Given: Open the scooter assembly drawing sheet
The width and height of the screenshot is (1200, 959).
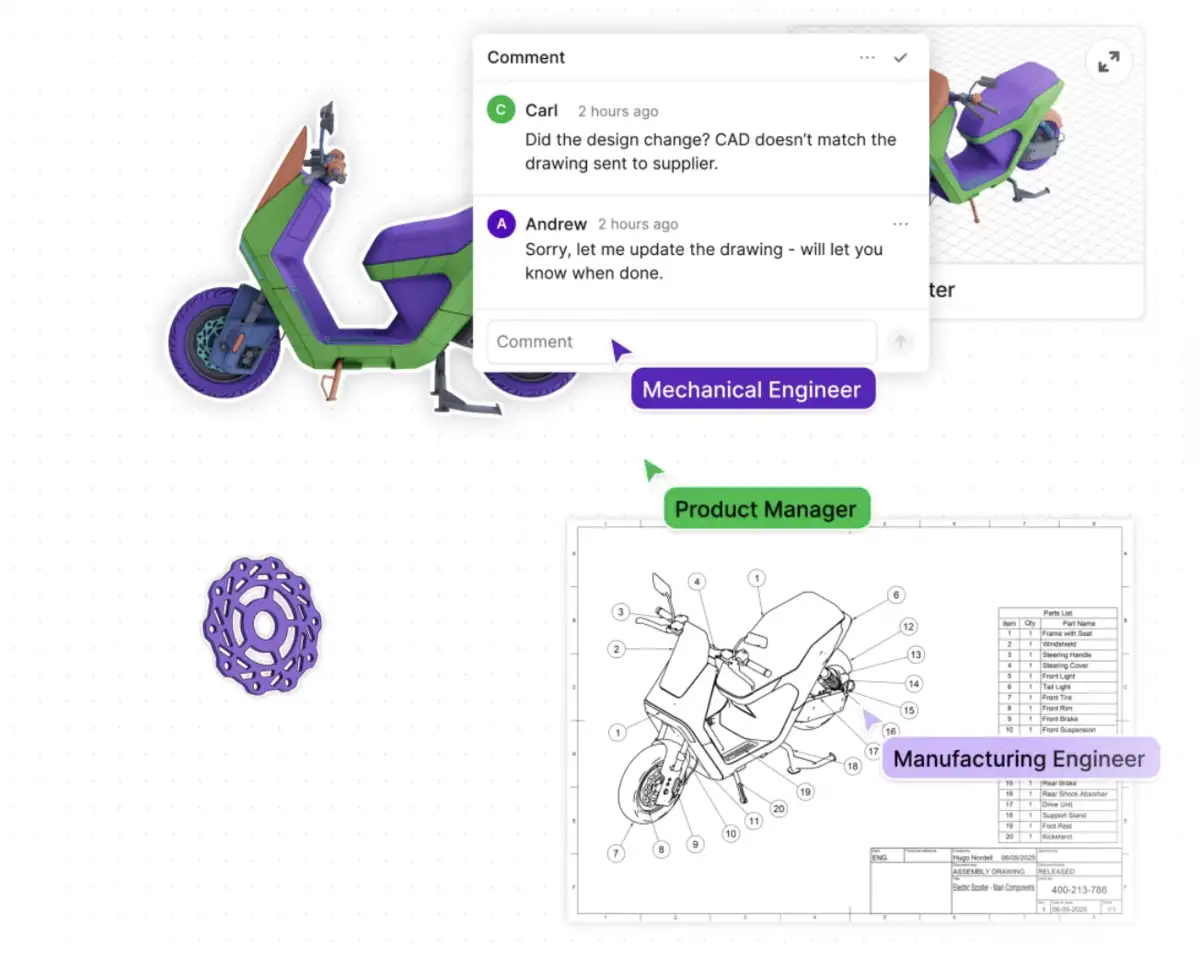Looking at the screenshot, I should point(850,720).
